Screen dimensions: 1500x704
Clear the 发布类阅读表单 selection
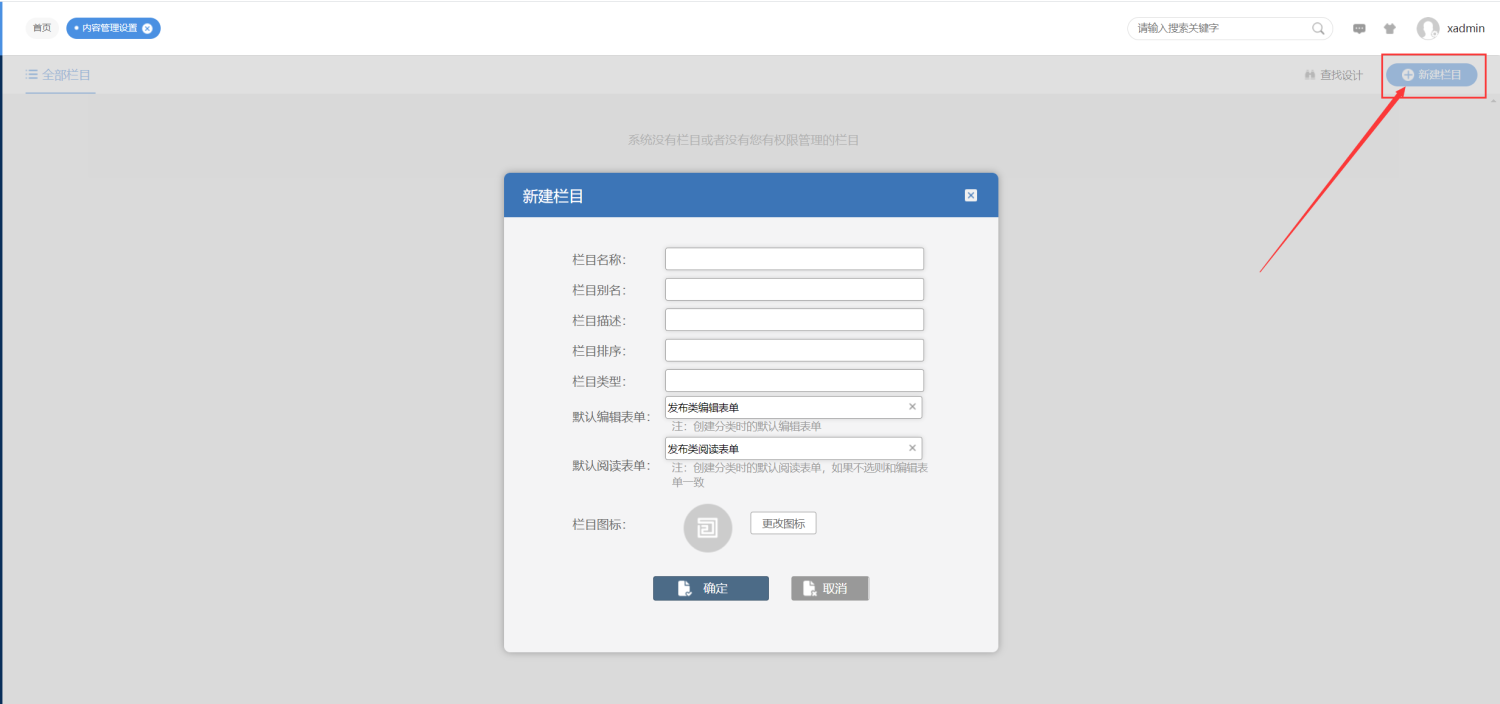(x=912, y=448)
